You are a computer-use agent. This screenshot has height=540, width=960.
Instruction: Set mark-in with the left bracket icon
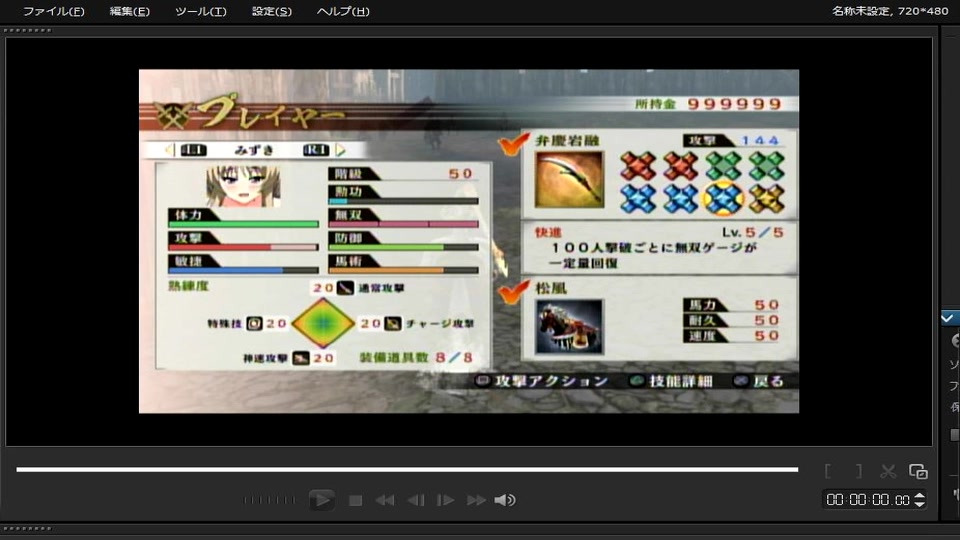click(x=828, y=471)
